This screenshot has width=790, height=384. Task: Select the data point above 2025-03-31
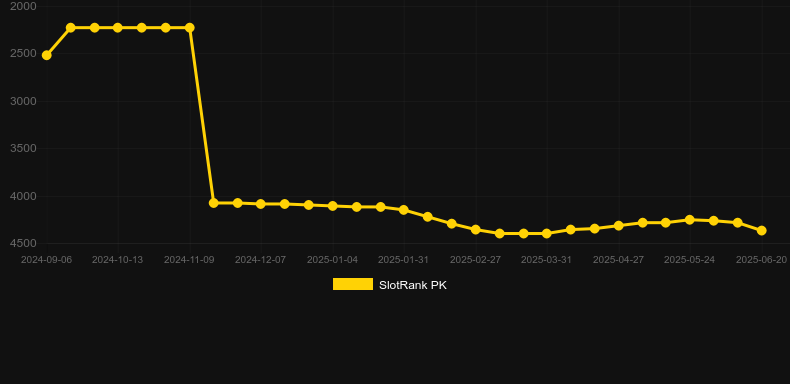[x=547, y=234]
